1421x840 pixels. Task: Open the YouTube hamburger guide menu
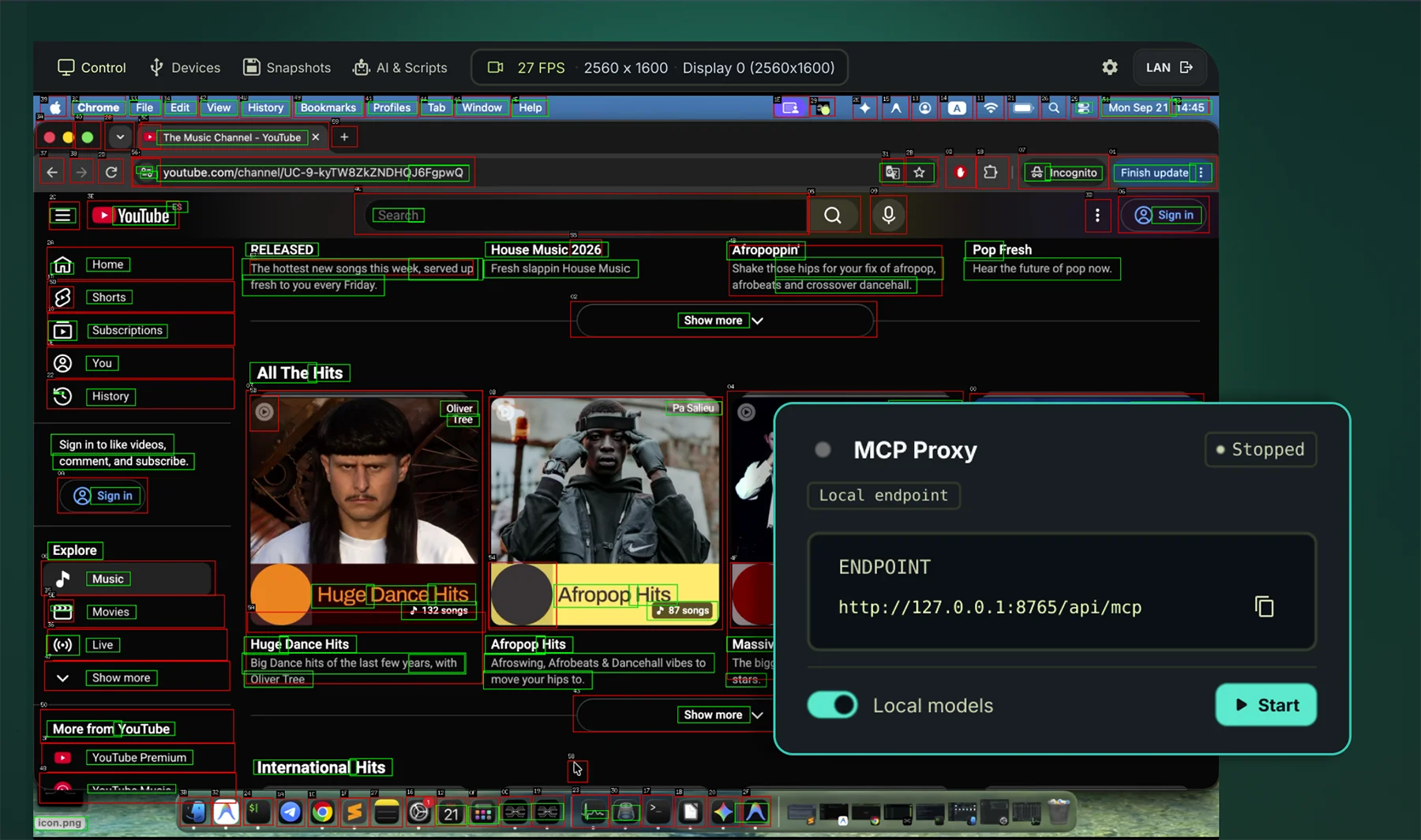tap(62, 216)
